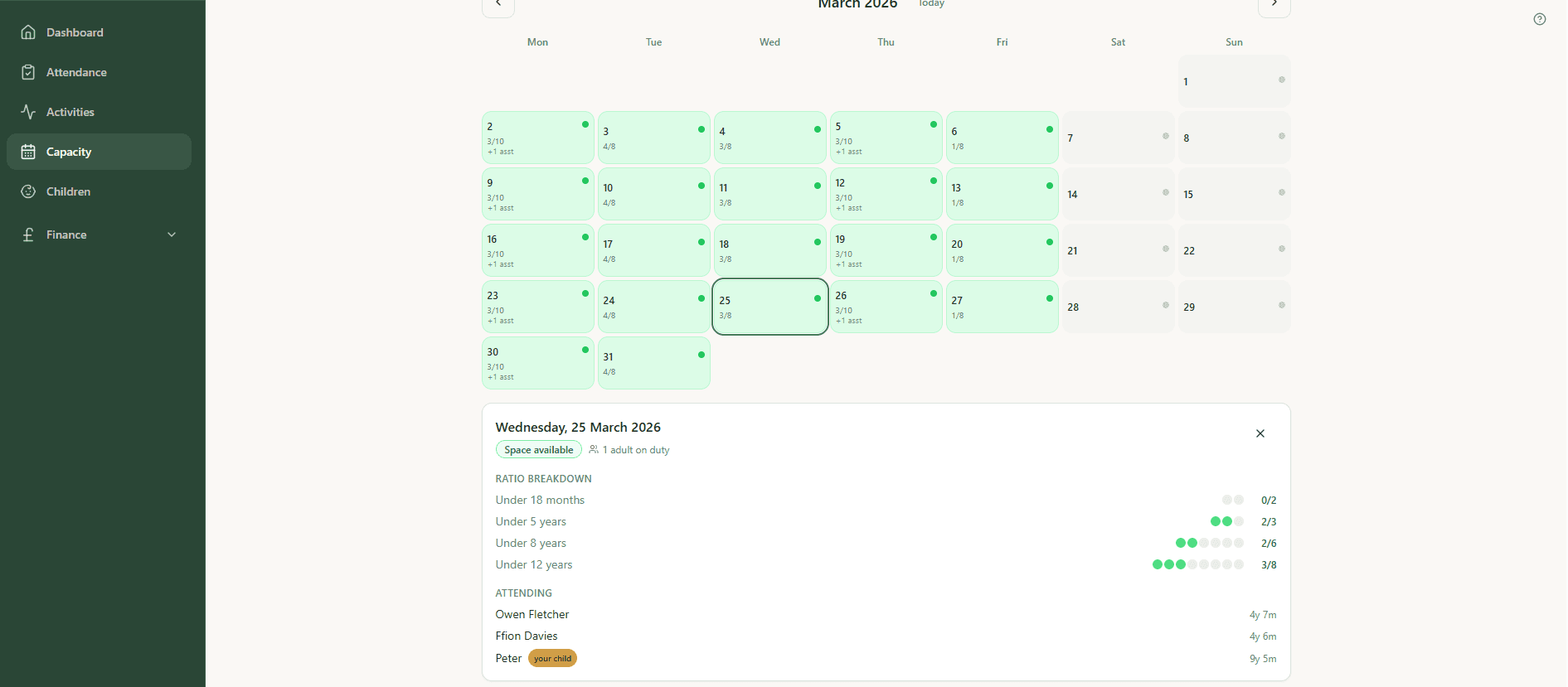The height and width of the screenshot is (687, 1568).
Task: Click the Activities pulse-line icon
Action: (29, 112)
